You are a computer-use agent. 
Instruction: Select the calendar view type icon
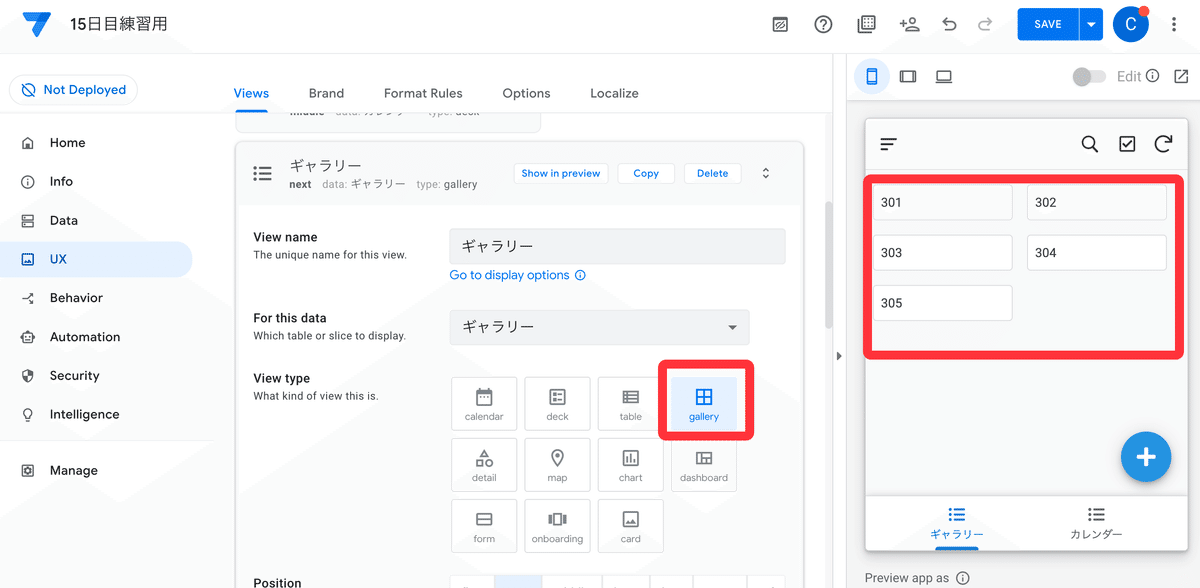[x=484, y=403]
